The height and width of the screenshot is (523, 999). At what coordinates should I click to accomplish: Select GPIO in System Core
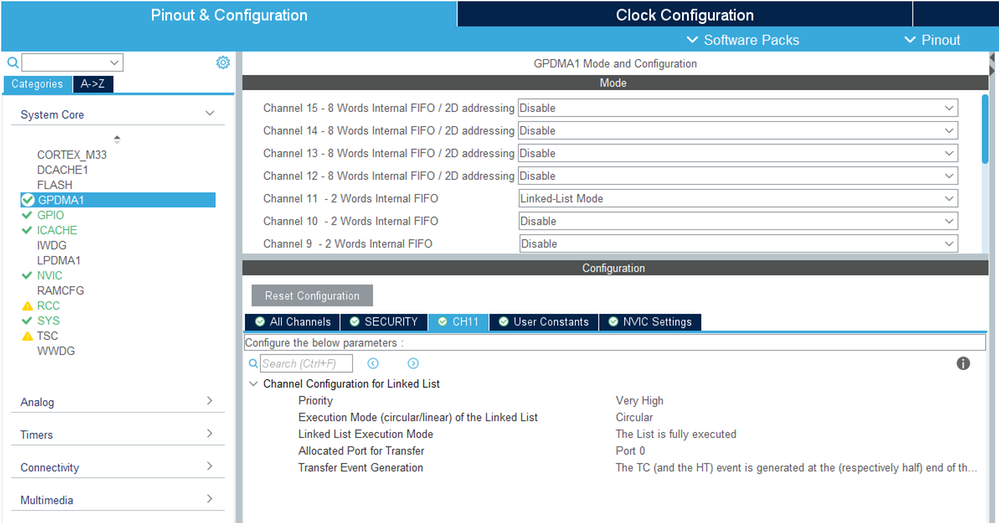pos(50,215)
